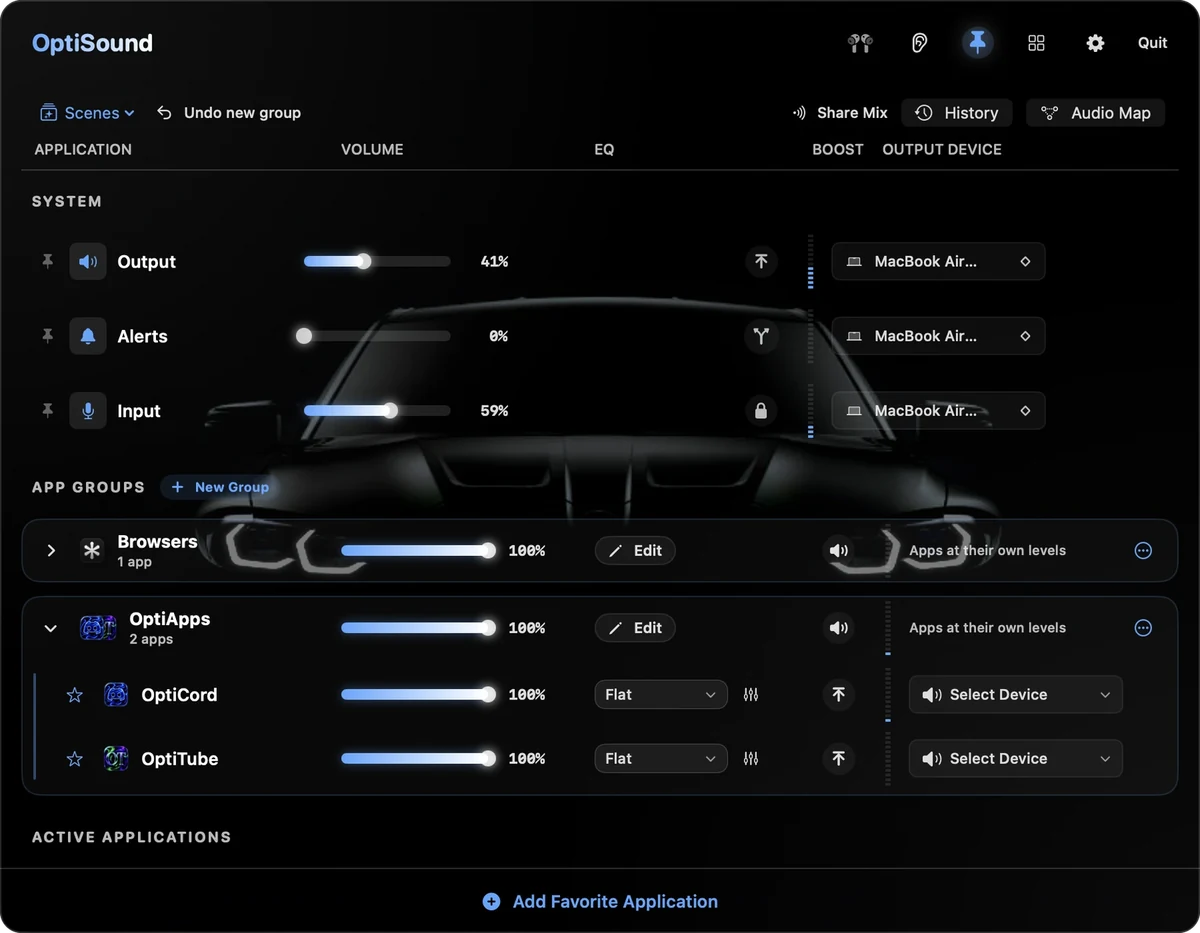Screen dimensions: 1200x933
Task: Adjust the Input volume slider
Action: pos(377,410)
